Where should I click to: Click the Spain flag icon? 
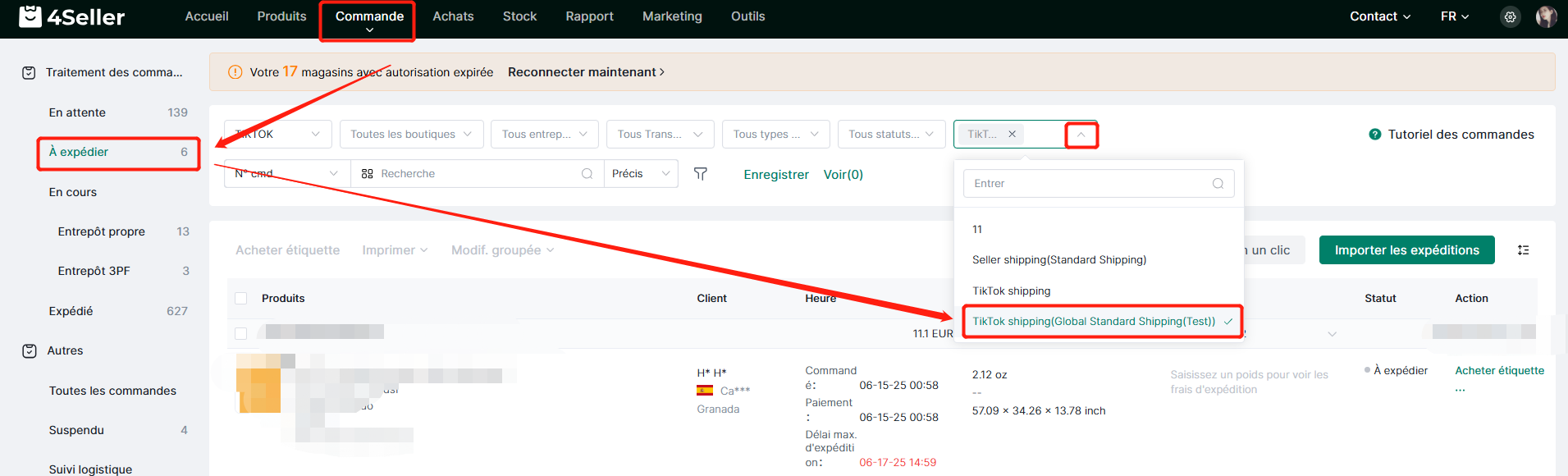point(705,391)
